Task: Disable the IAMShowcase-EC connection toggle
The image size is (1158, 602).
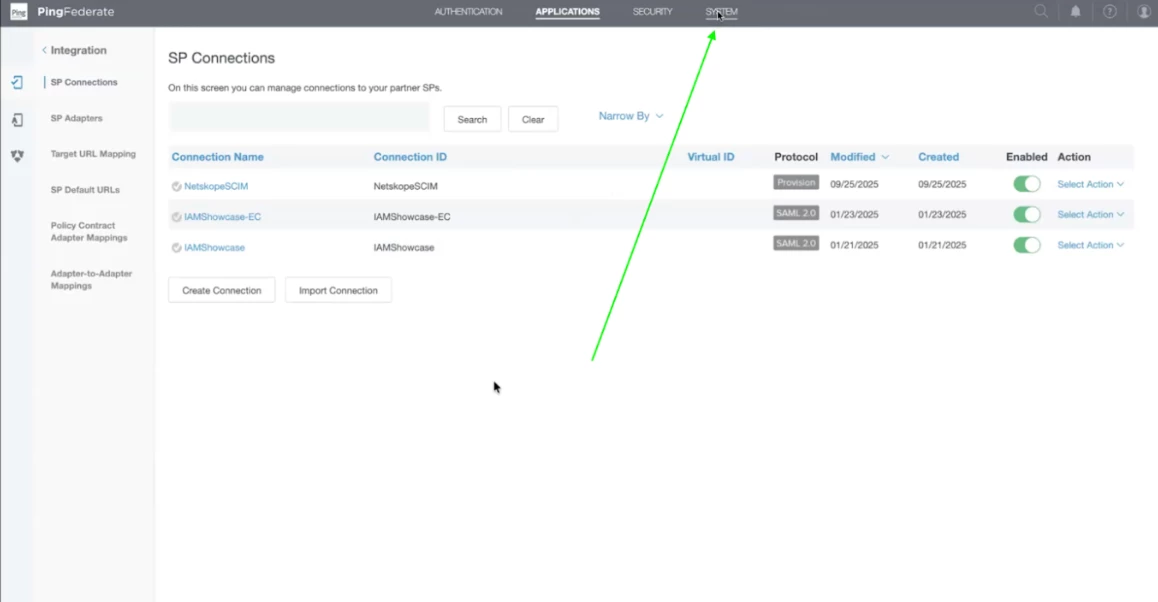Action: (1027, 214)
